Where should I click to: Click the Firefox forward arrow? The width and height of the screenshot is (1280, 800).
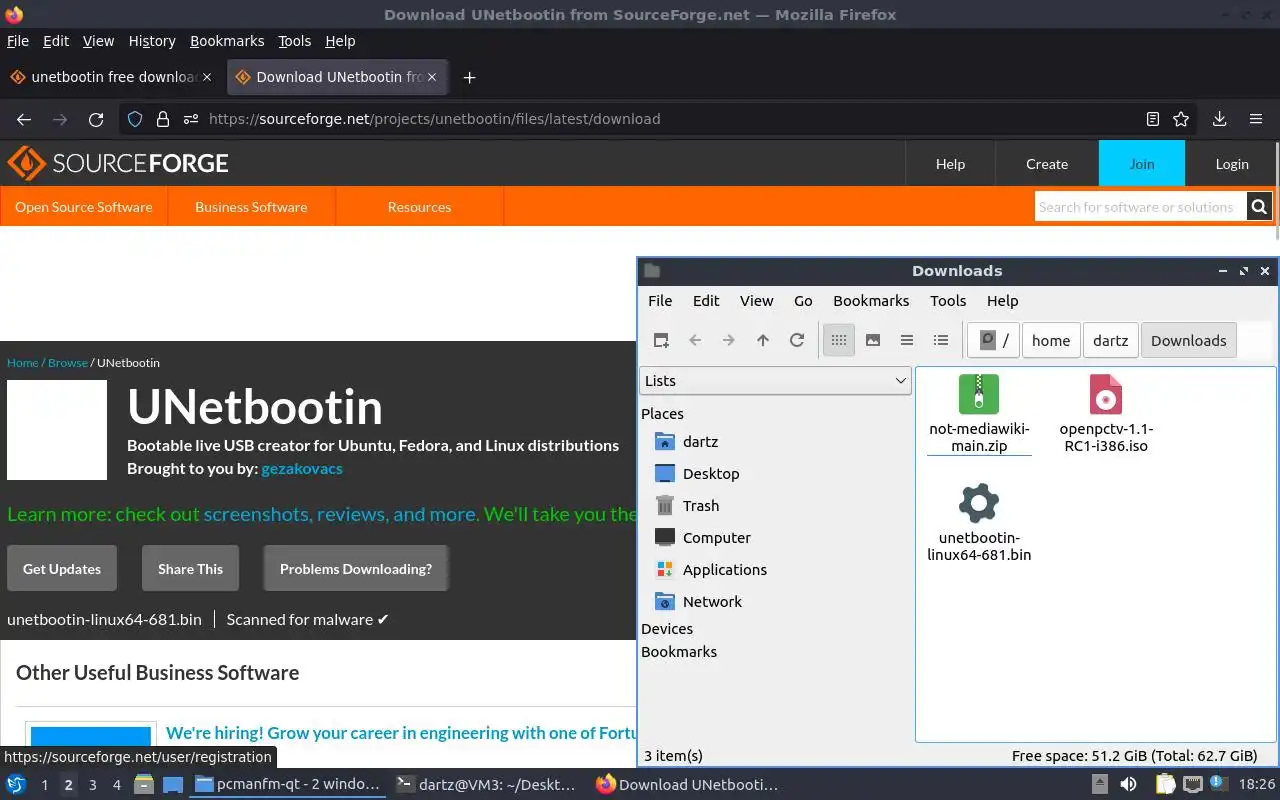pos(60,119)
